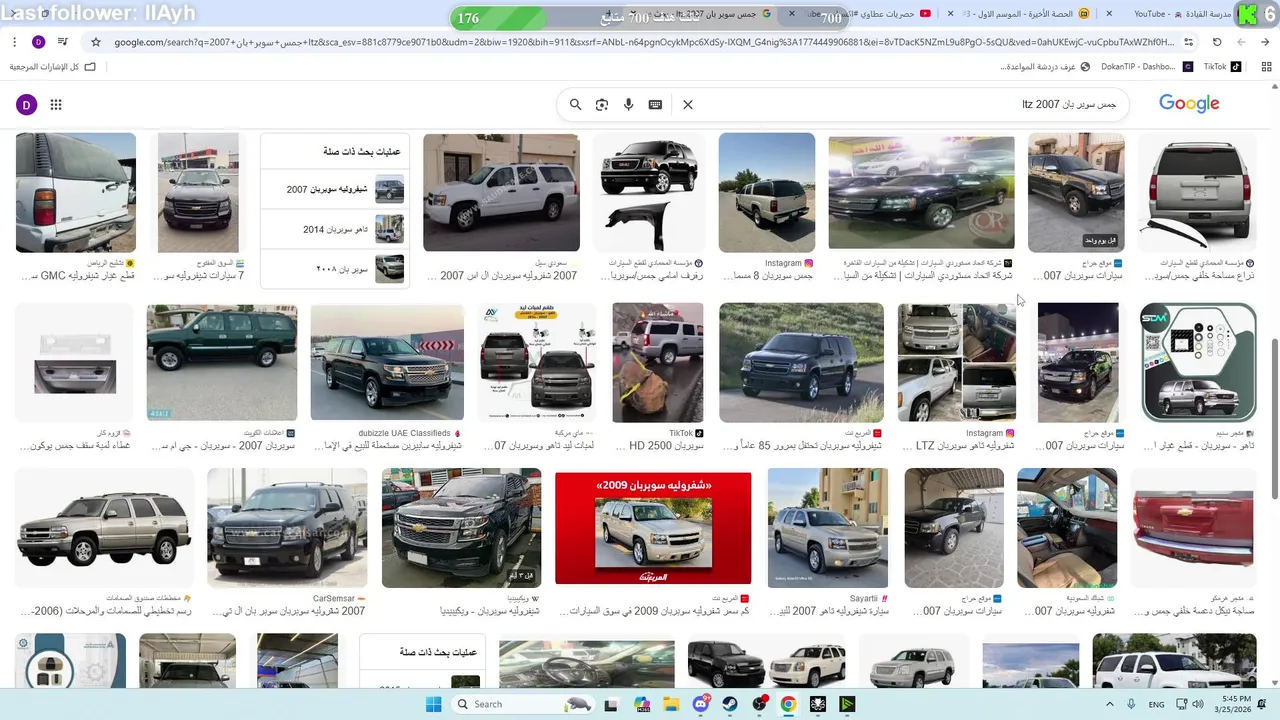Show hidden system tray icons
This screenshot has height=720, width=1280.
pyautogui.click(x=1108, y=704)
